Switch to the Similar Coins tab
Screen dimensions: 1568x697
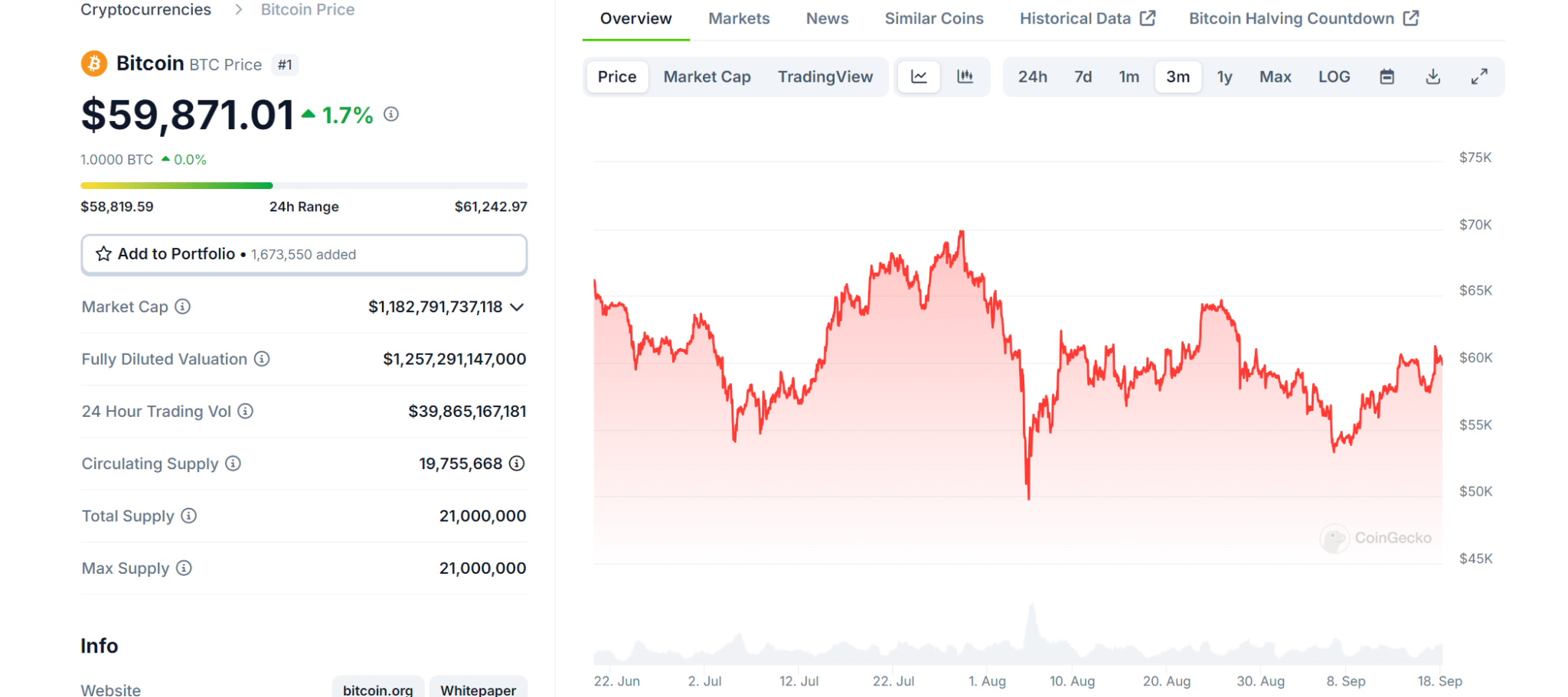coord(934,18)
